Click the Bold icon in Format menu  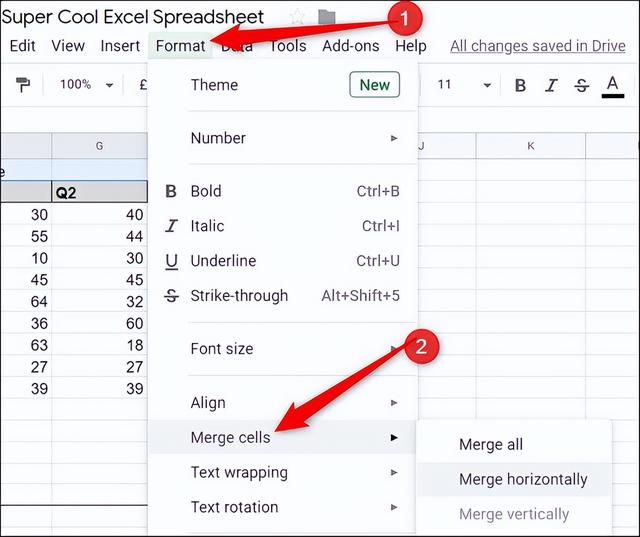click(x=171, y=191)
